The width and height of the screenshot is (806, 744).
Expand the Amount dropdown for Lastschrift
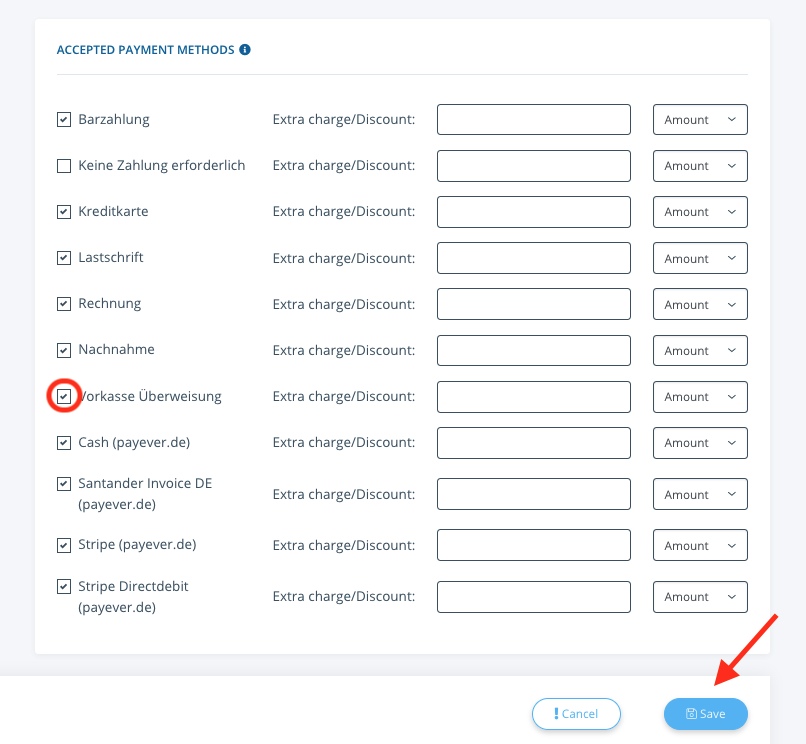pos(700,258)
